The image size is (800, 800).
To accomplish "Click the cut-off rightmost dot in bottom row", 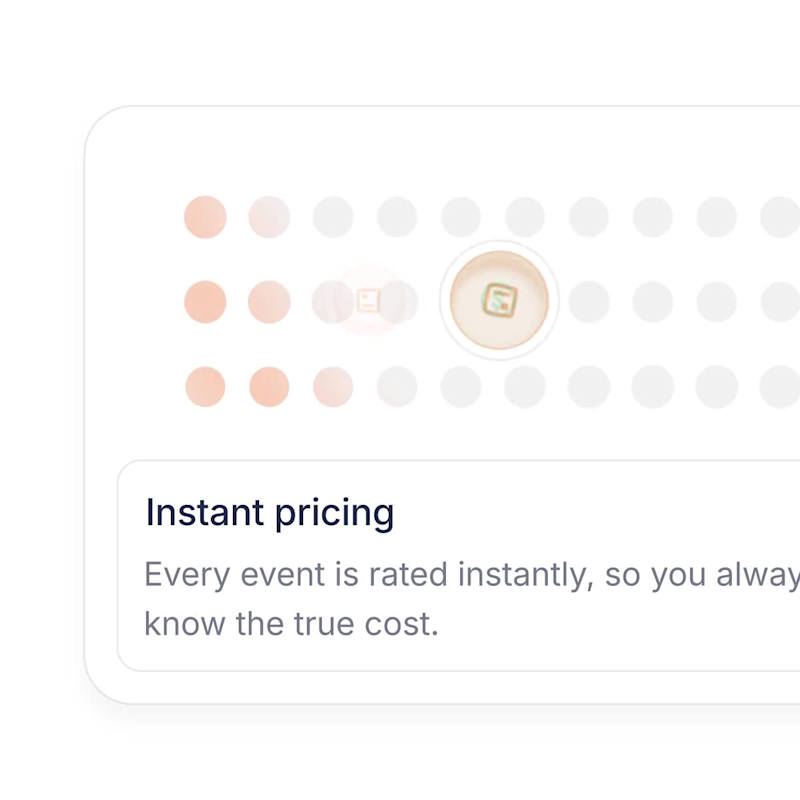I will pyautogui.click(x=782, y=387).
